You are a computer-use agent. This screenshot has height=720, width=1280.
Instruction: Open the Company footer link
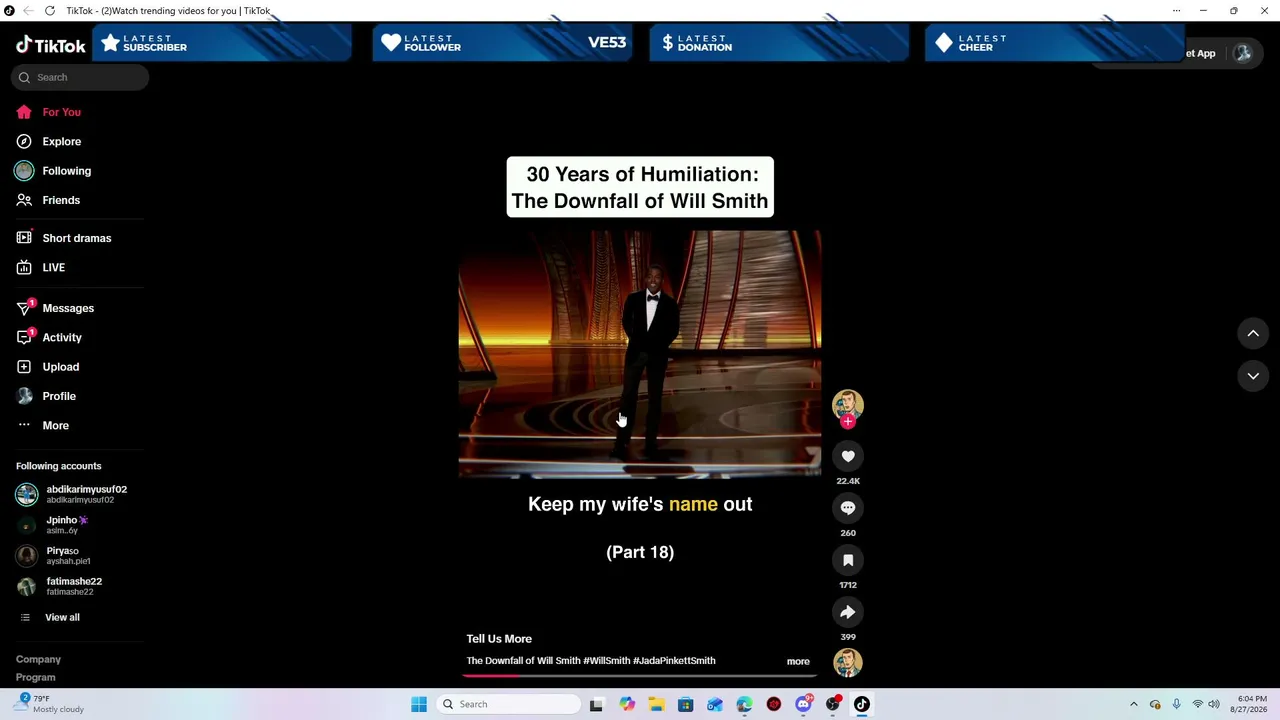point(38,659)
